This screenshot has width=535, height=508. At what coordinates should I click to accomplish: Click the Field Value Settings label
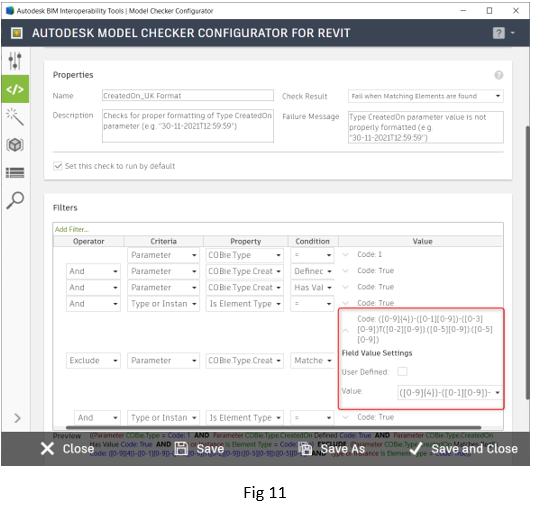click(377, 353)
